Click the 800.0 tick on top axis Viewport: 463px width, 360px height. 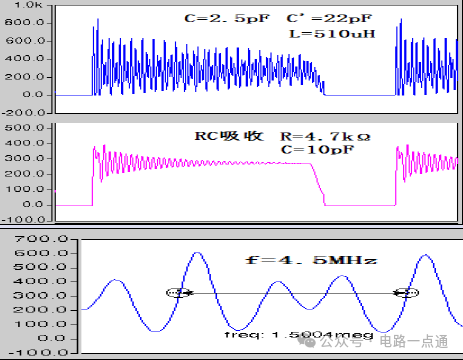click(24, 23)
